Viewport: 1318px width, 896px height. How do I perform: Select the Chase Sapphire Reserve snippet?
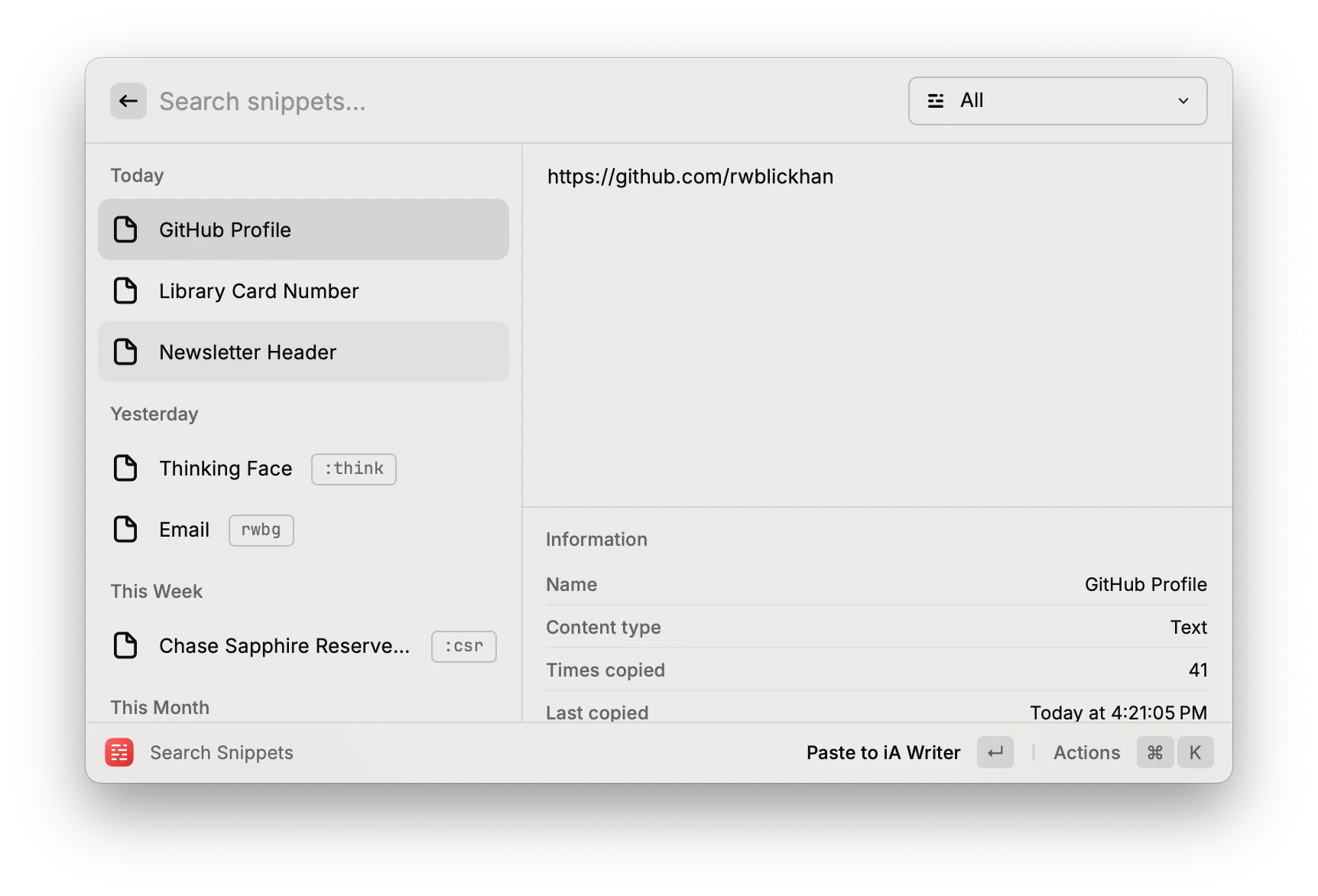(284, 645)
